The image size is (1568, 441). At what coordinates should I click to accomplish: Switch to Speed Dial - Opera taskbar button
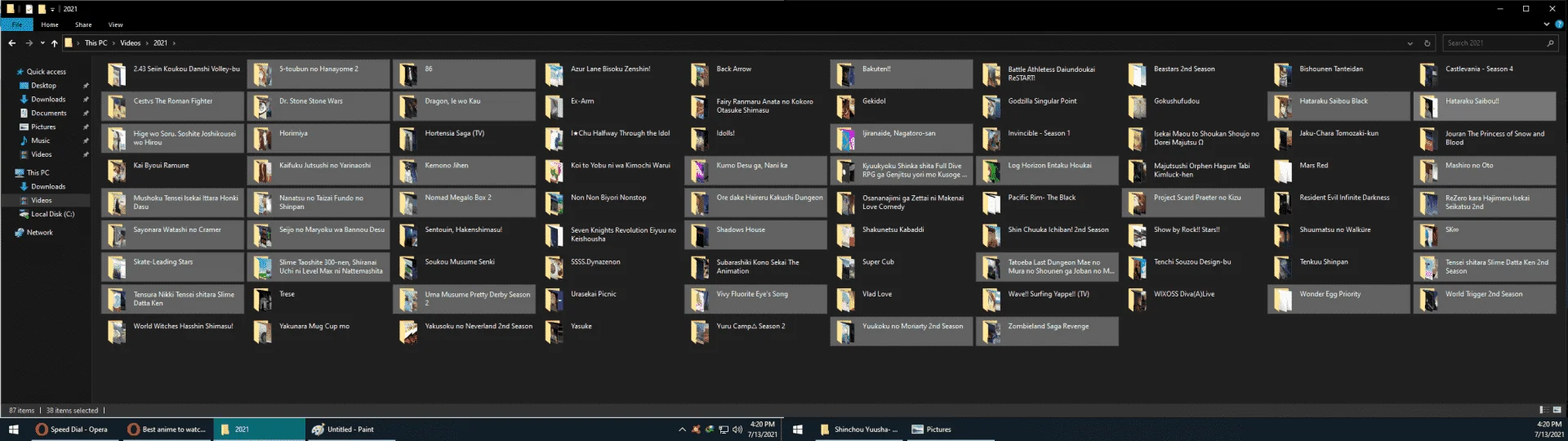click(76, 430)
